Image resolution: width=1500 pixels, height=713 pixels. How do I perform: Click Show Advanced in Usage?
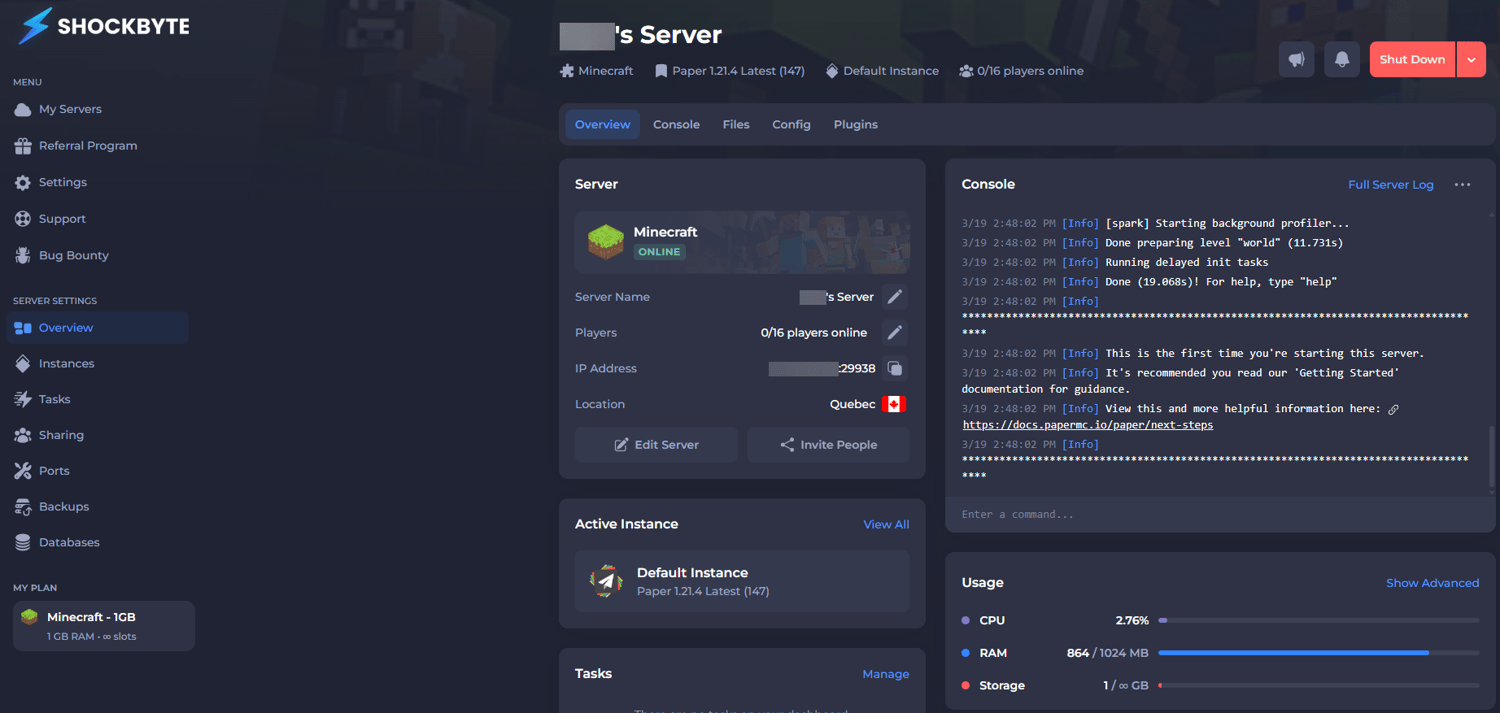(x=1432, y=583)
